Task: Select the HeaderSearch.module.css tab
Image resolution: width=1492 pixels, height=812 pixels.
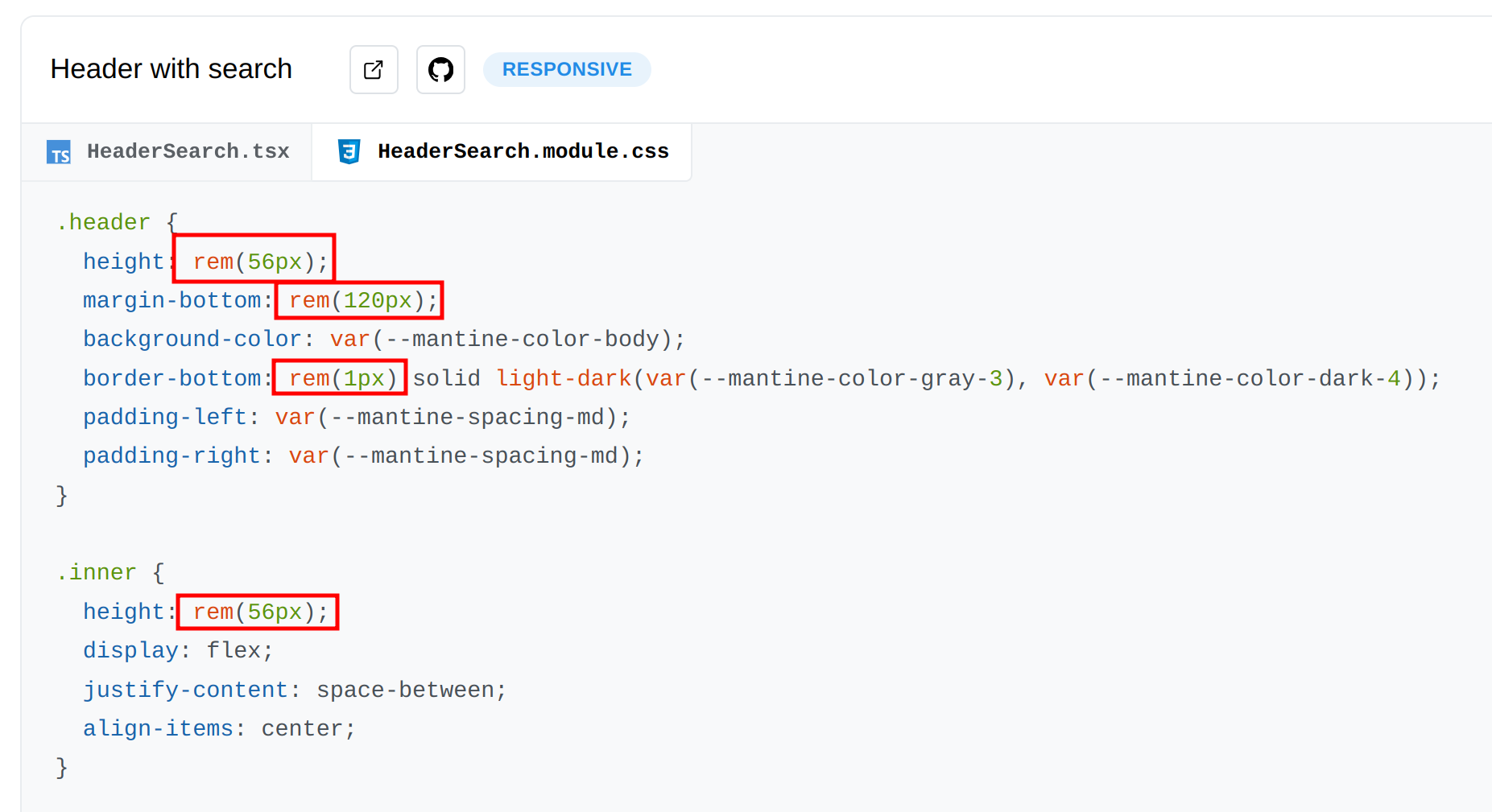Action: coord(523,150)
